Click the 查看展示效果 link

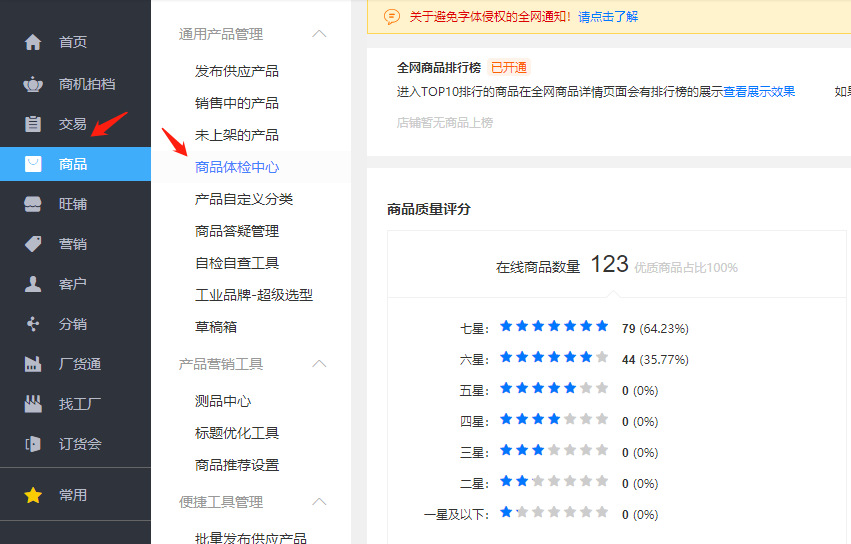(x=759, y=91)
